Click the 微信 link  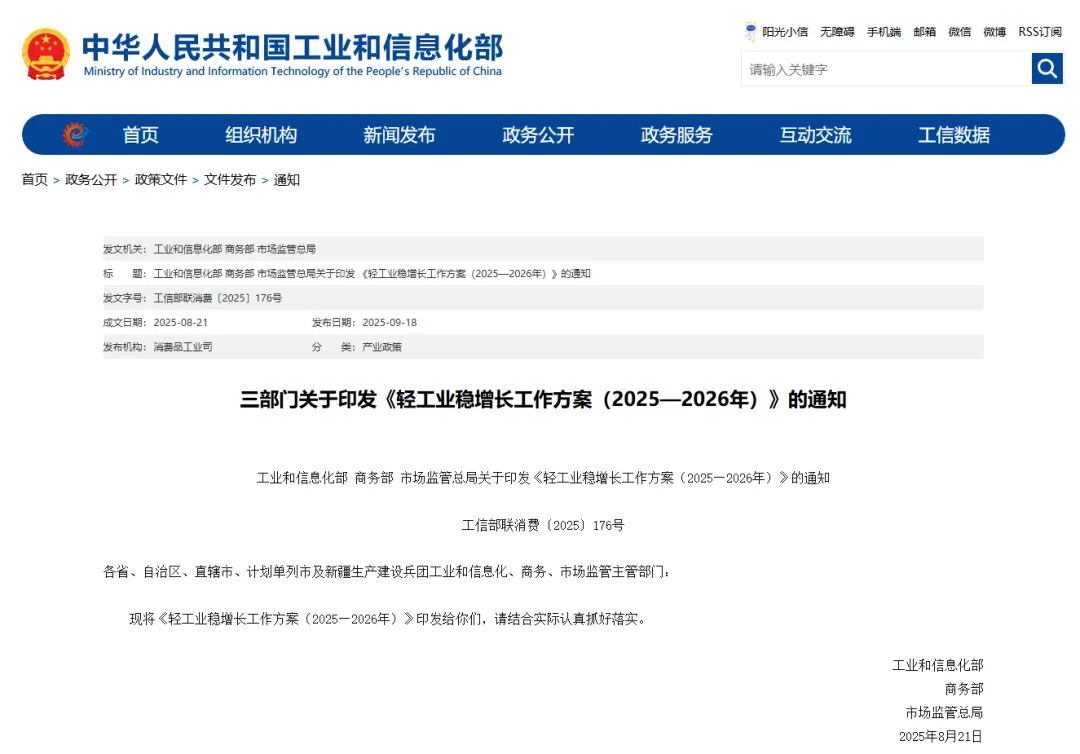point(959,32)
